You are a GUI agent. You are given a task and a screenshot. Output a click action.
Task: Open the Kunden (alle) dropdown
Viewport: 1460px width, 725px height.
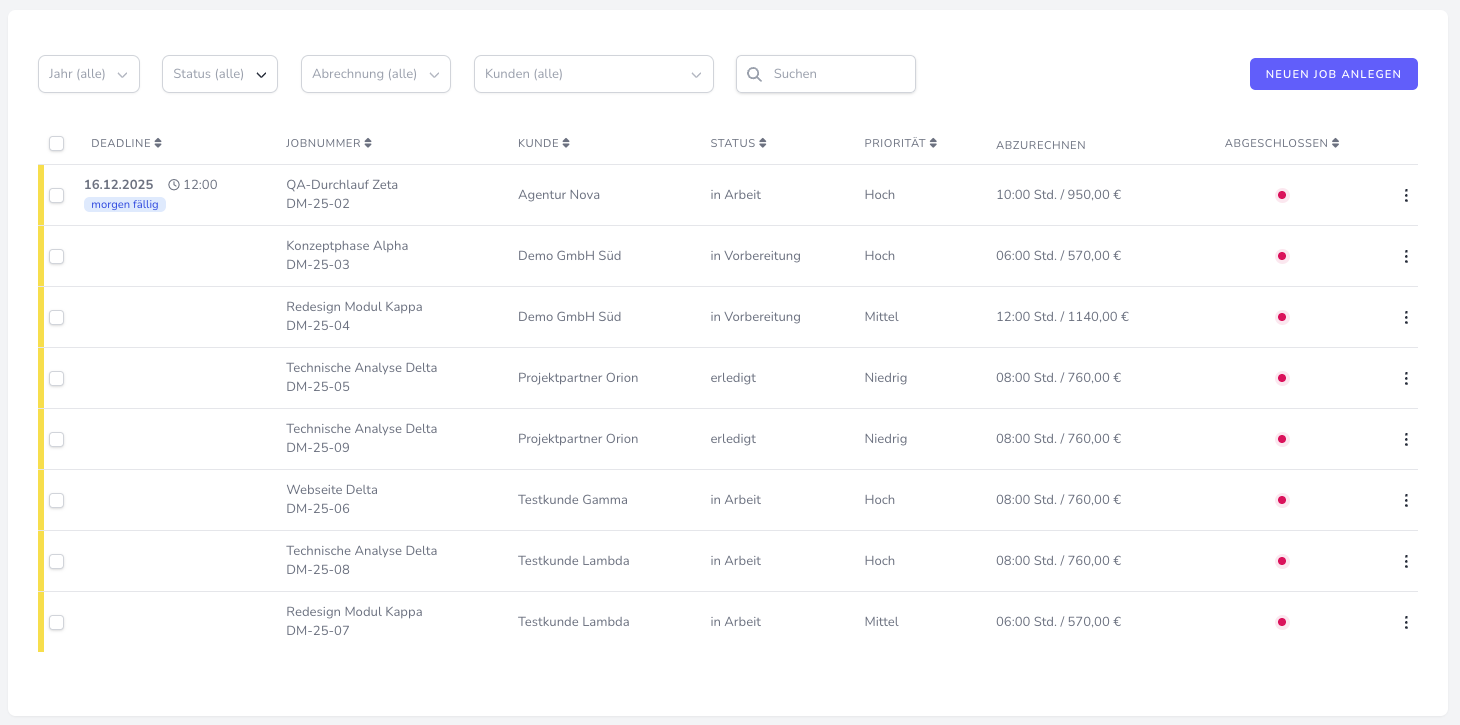(594, 74)
